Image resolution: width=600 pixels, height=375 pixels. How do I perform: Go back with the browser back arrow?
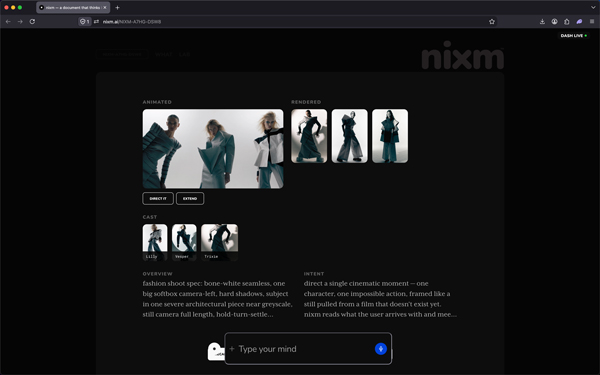pos(8,21)
